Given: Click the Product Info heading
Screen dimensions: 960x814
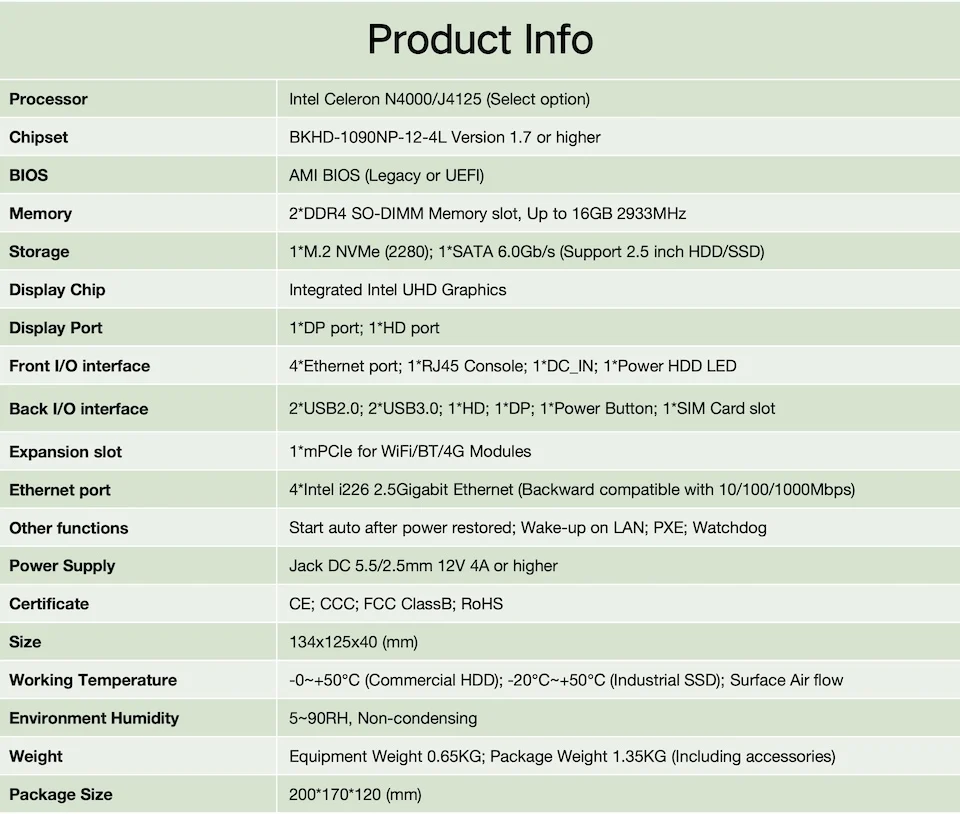Looking at the screenshot, I should click(x=480, y=40).
